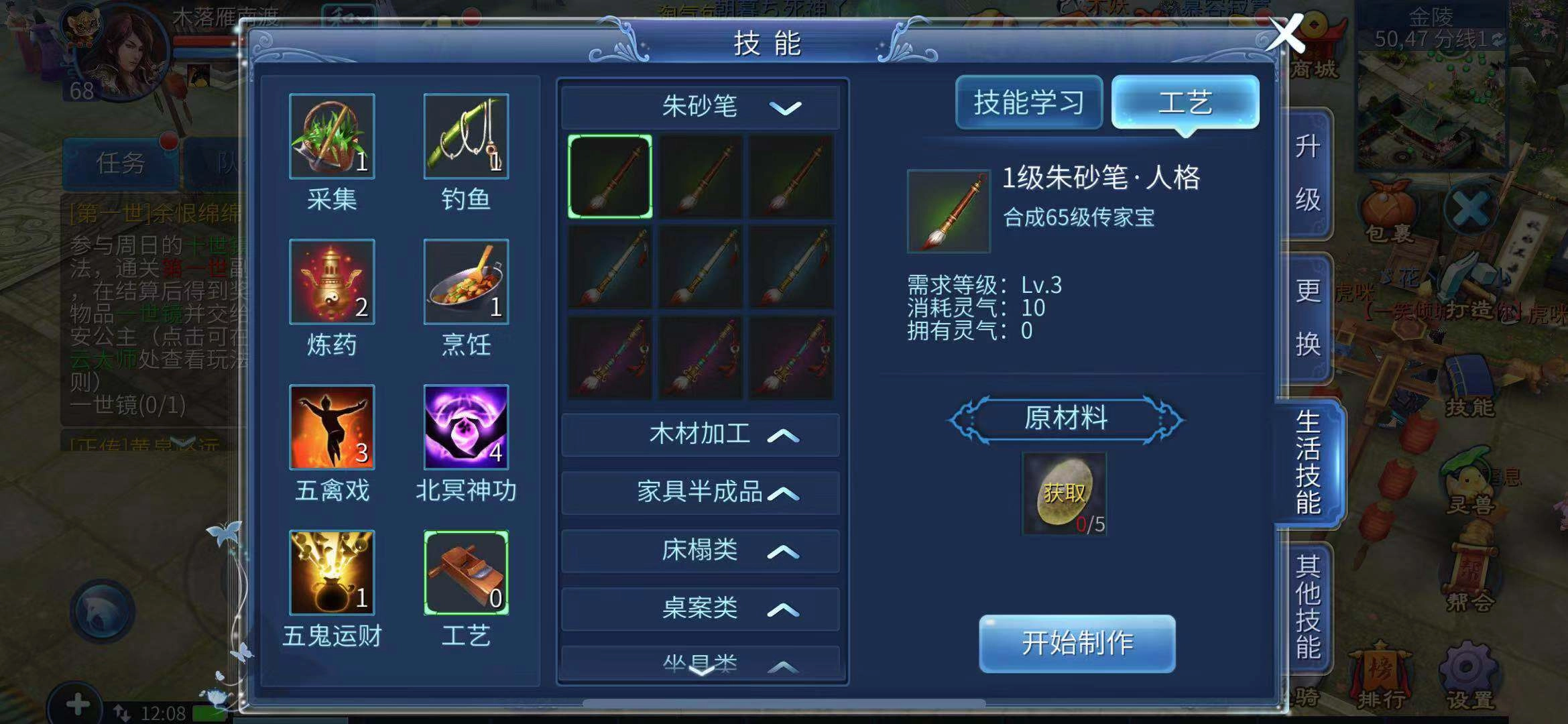Click the 开始制作 button
1568x724 pixels.
(1077, 644)
